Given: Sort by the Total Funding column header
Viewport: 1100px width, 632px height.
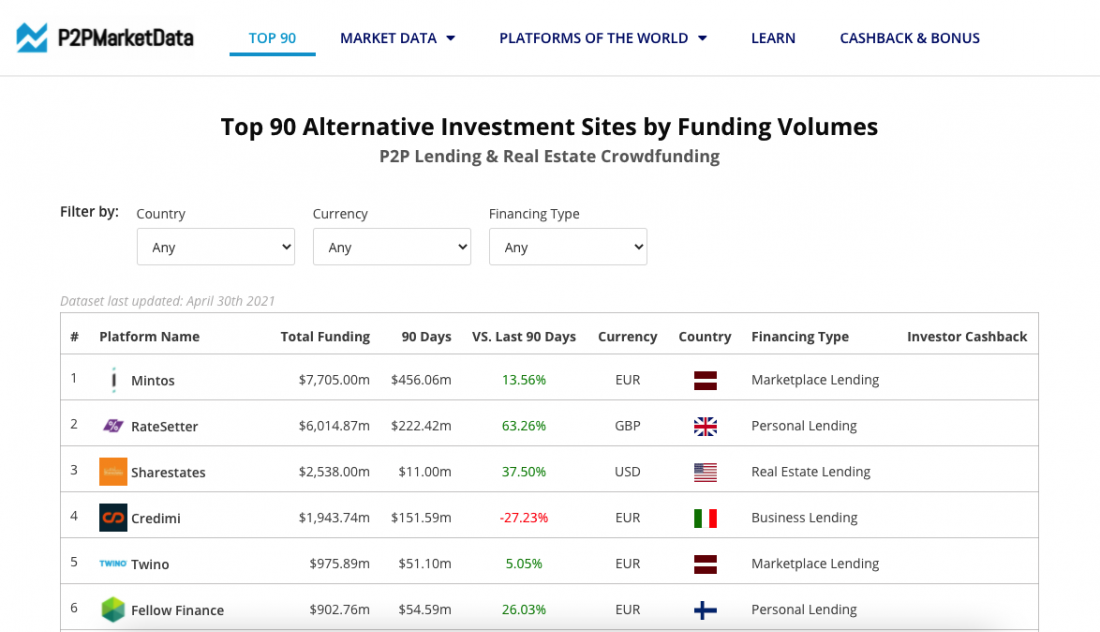Looking at the screenshot, I should [325, 337].
